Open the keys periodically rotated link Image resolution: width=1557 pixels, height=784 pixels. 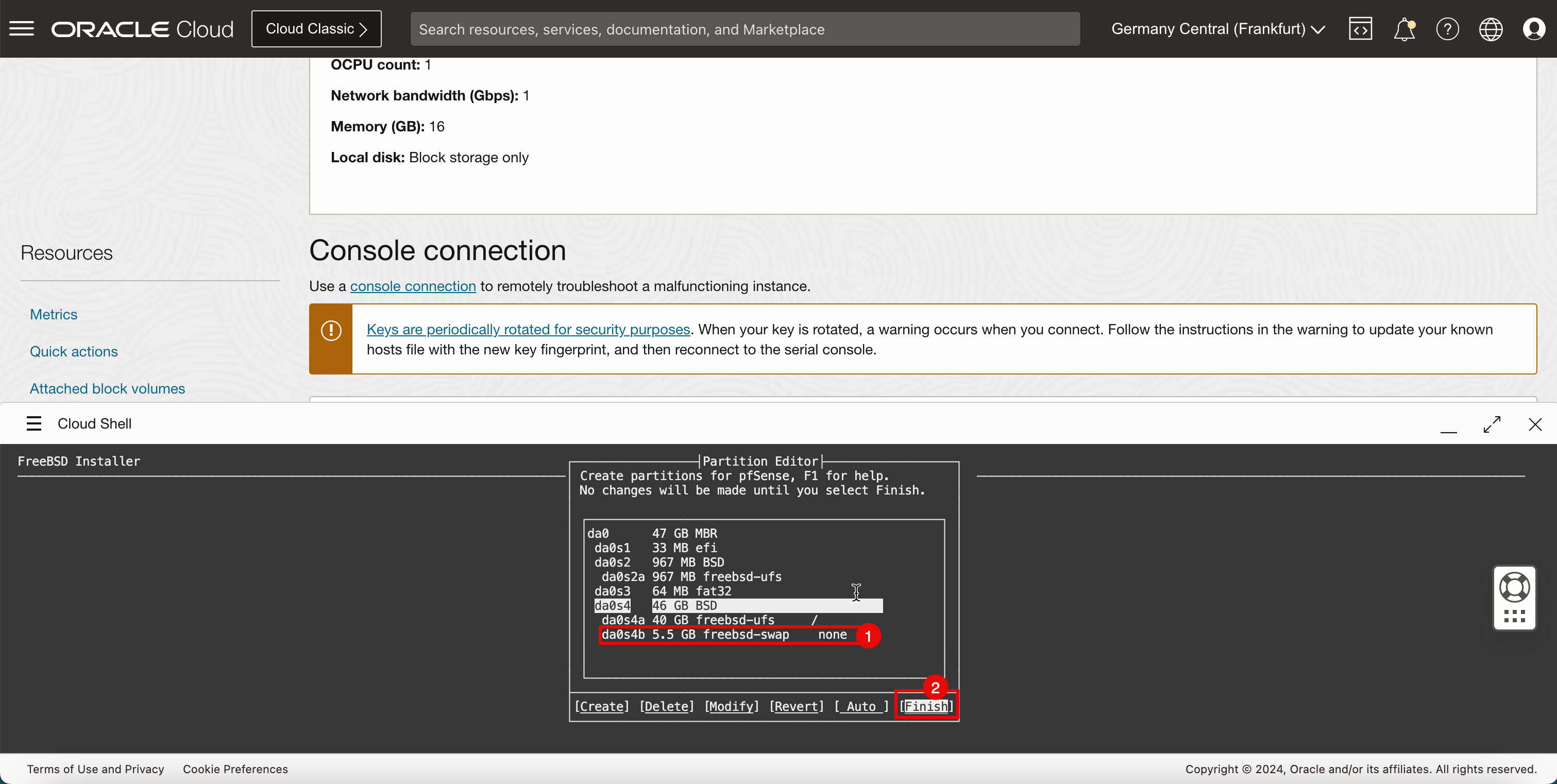point(528,330)
